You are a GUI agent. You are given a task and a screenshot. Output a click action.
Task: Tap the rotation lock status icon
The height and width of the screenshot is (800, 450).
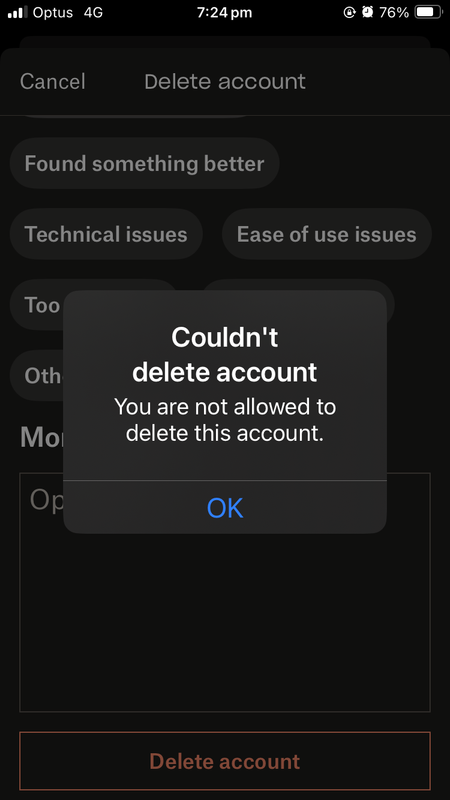(349, 13)
